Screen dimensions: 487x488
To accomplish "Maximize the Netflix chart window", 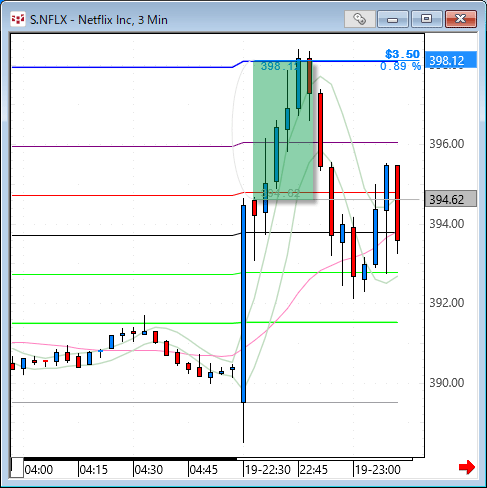I will tap(427, 19).
